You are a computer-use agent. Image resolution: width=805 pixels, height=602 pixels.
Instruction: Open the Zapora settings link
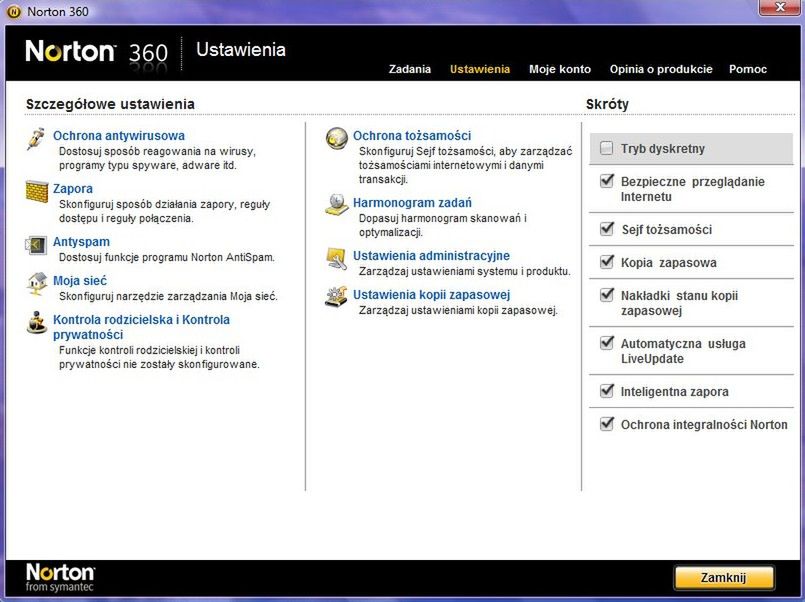(73, 188)
